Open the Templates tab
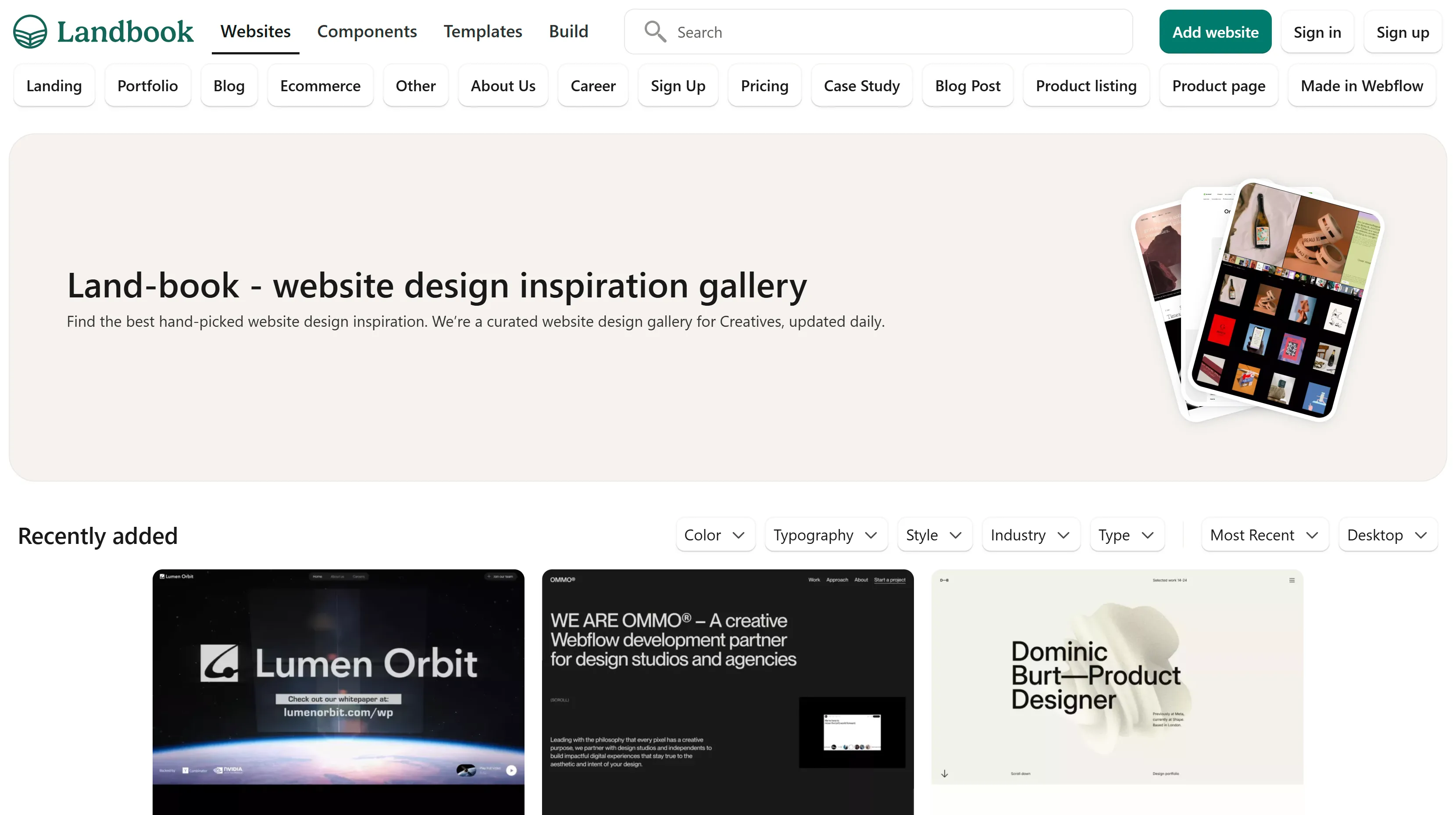This screenshot has width=1456, height=815. (x=482, y=32)
